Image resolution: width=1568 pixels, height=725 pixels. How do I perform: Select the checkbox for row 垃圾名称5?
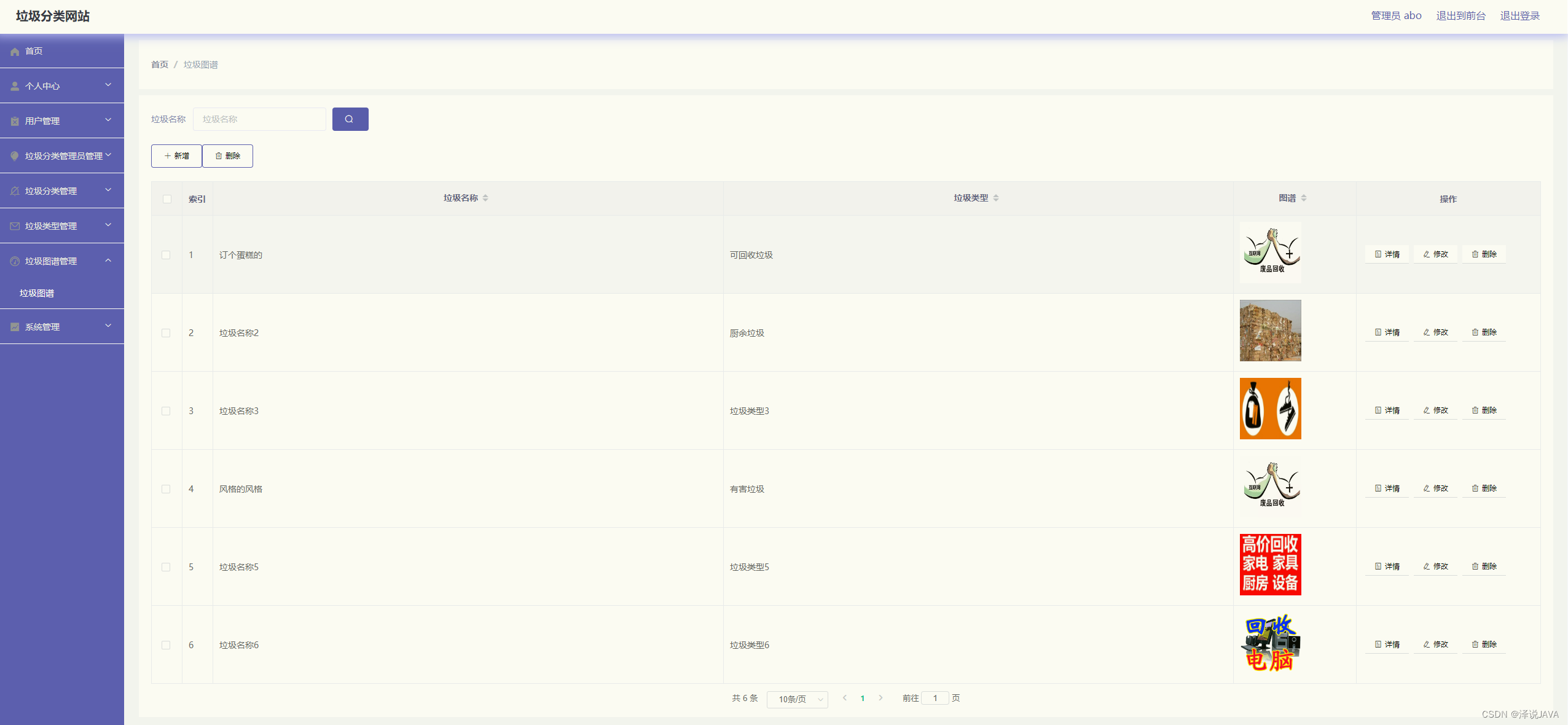pyautogui.click(x=166, y=567)
